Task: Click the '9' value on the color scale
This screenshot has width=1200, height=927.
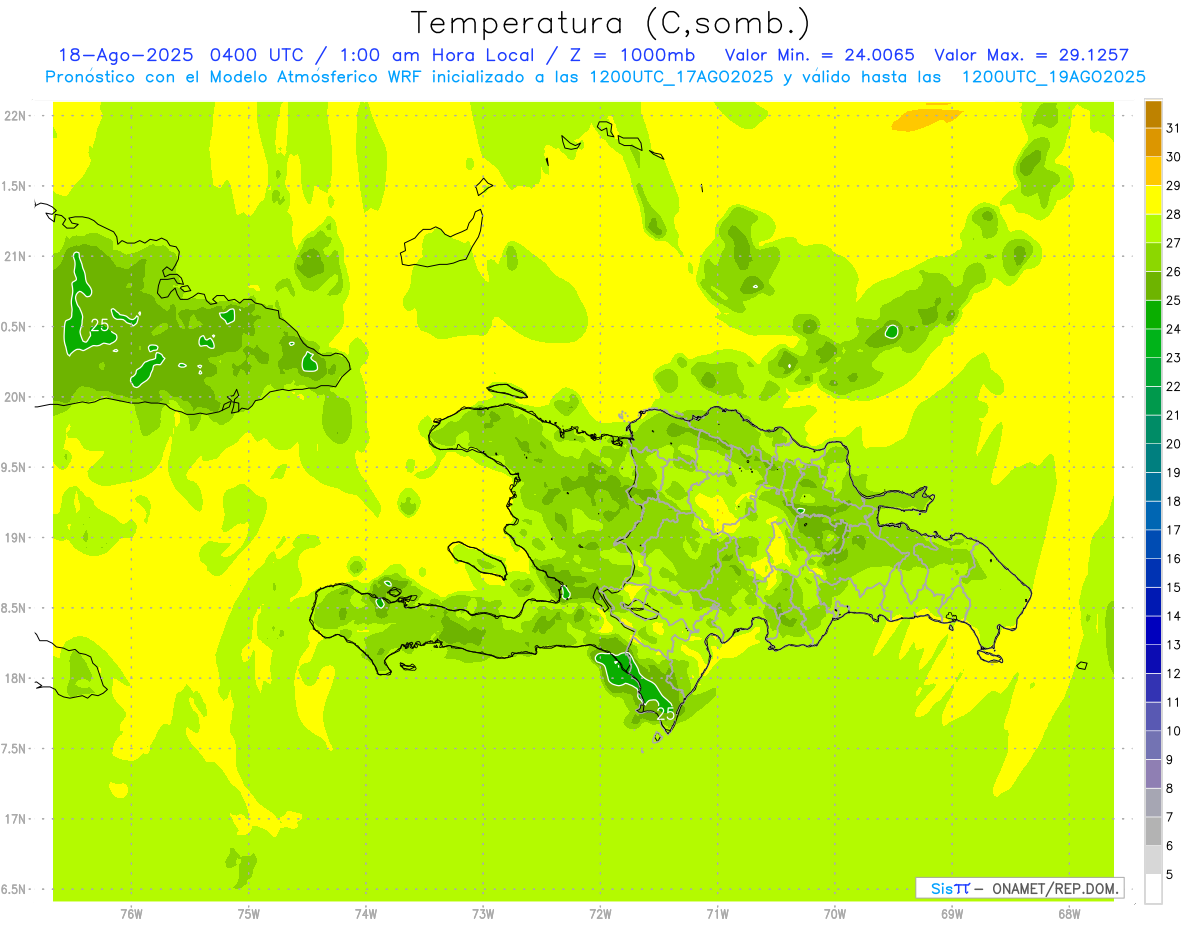Action: [x=1170, y=760]
